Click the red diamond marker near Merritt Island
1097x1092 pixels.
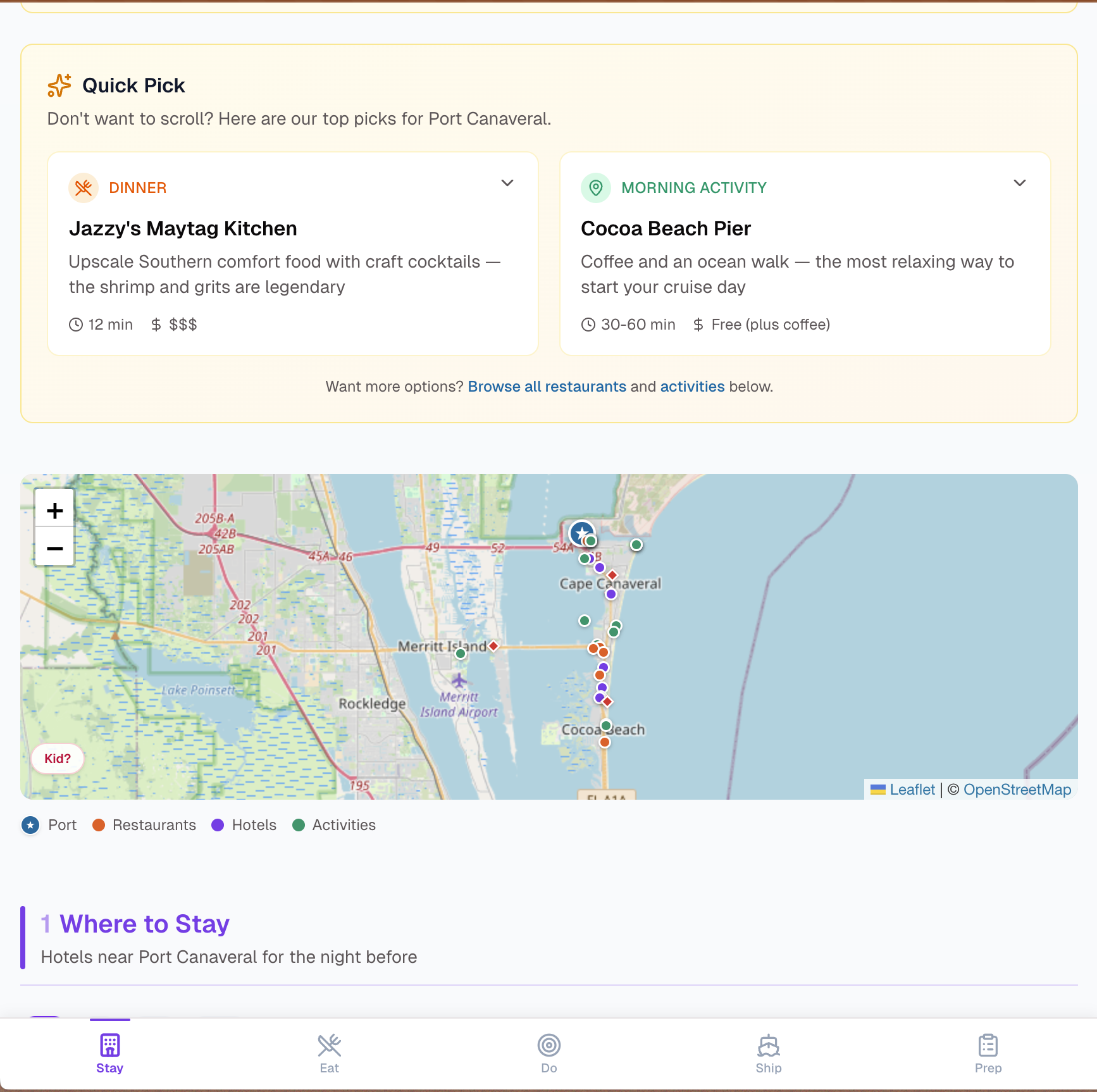point(493,646)
